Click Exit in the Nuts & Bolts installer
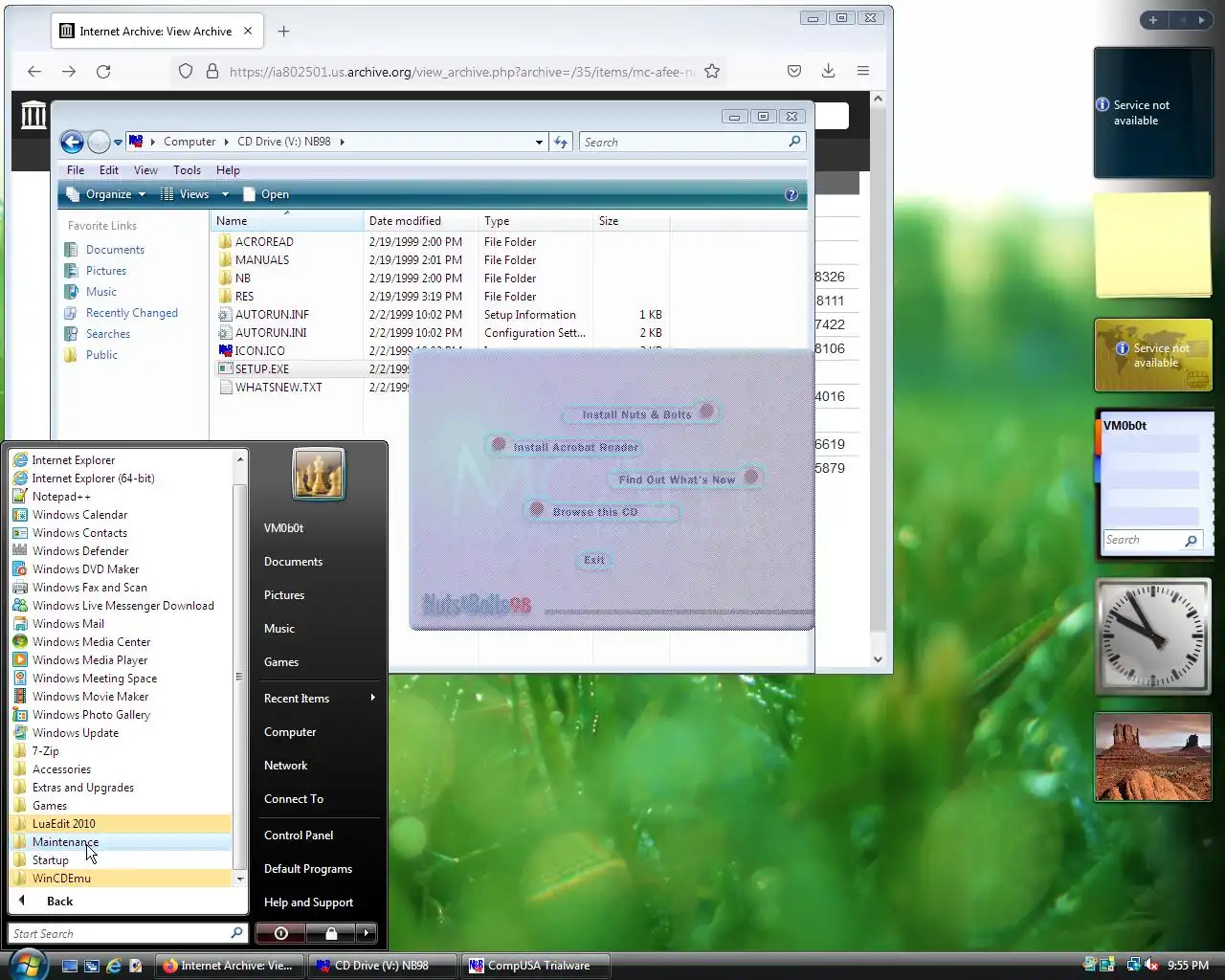The image size is (1225, 980). click(x=594, y=560)
